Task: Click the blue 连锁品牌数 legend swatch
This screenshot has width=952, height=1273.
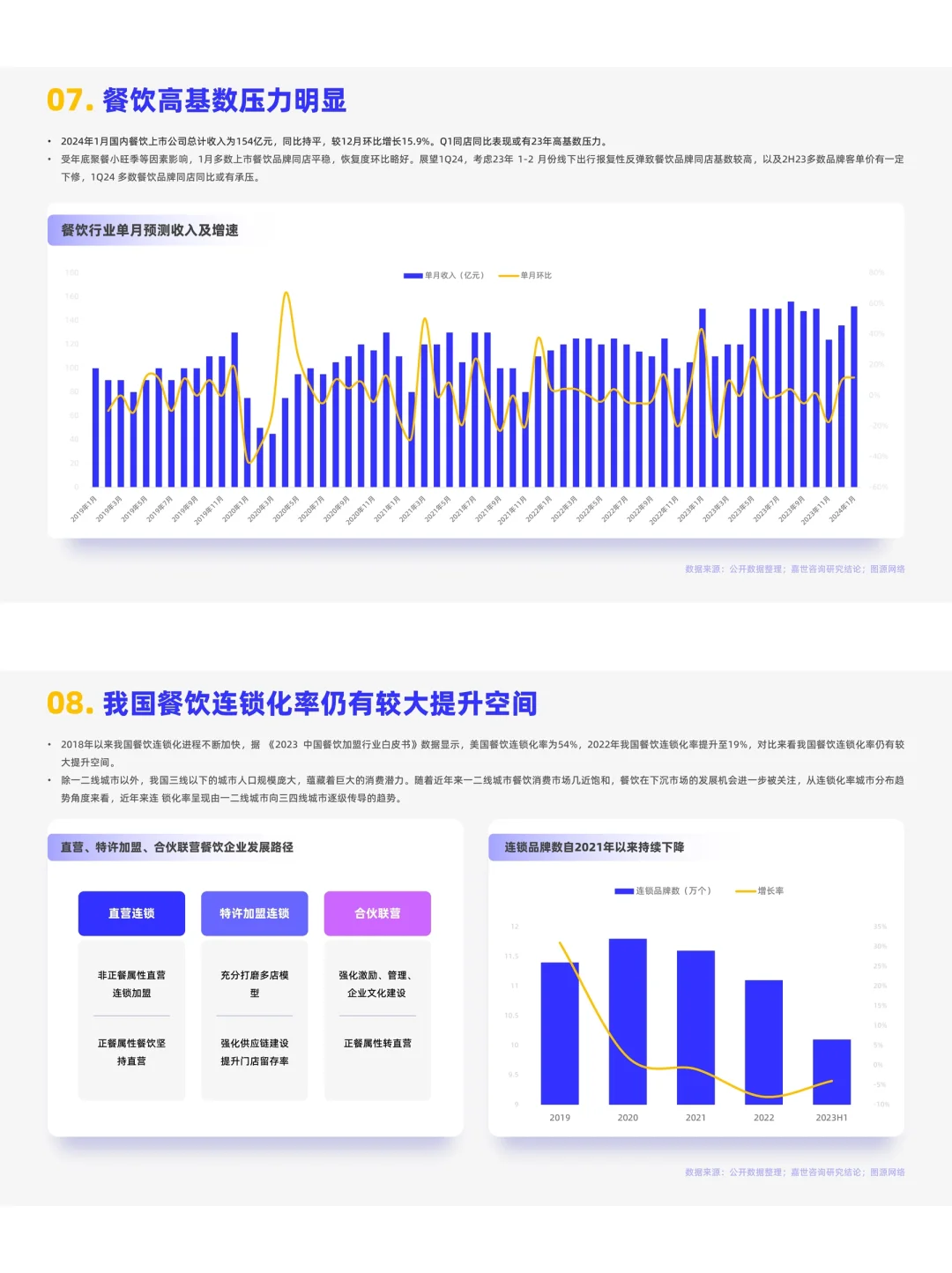Action: pos(624,891)
